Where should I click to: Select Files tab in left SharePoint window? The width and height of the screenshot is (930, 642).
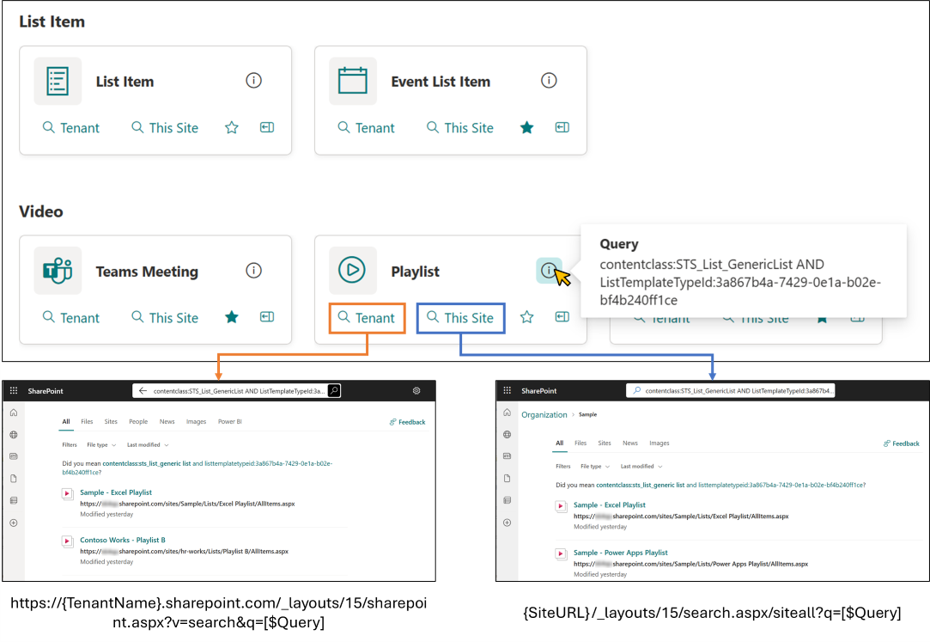(x=87, y=422)
